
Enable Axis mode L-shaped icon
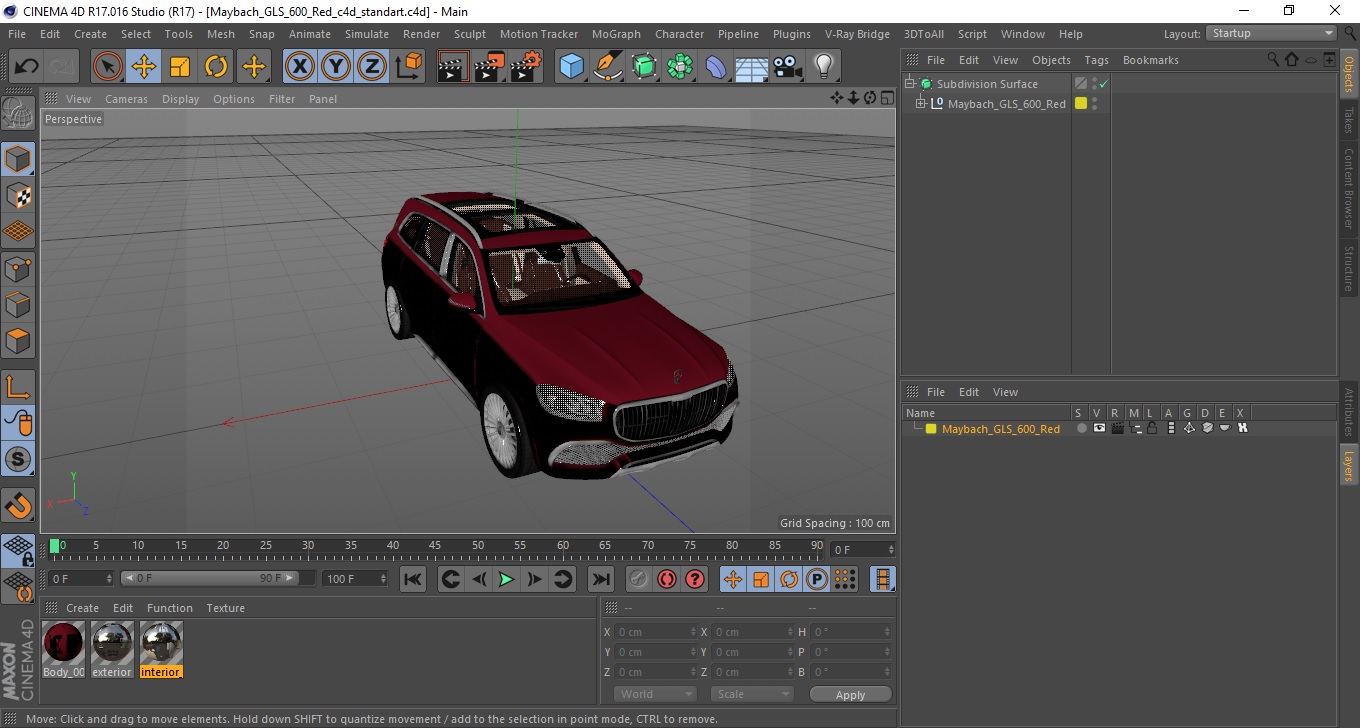click(18, 387)
